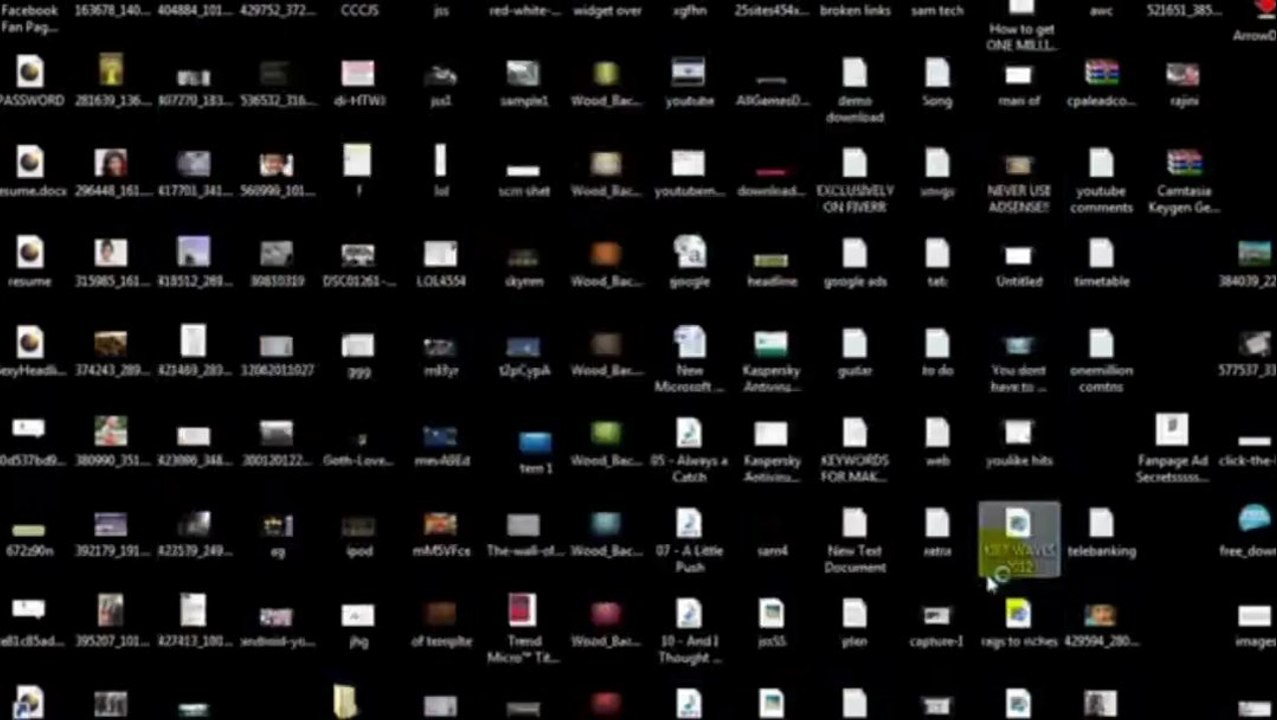Select the web text file

point(937,432)
